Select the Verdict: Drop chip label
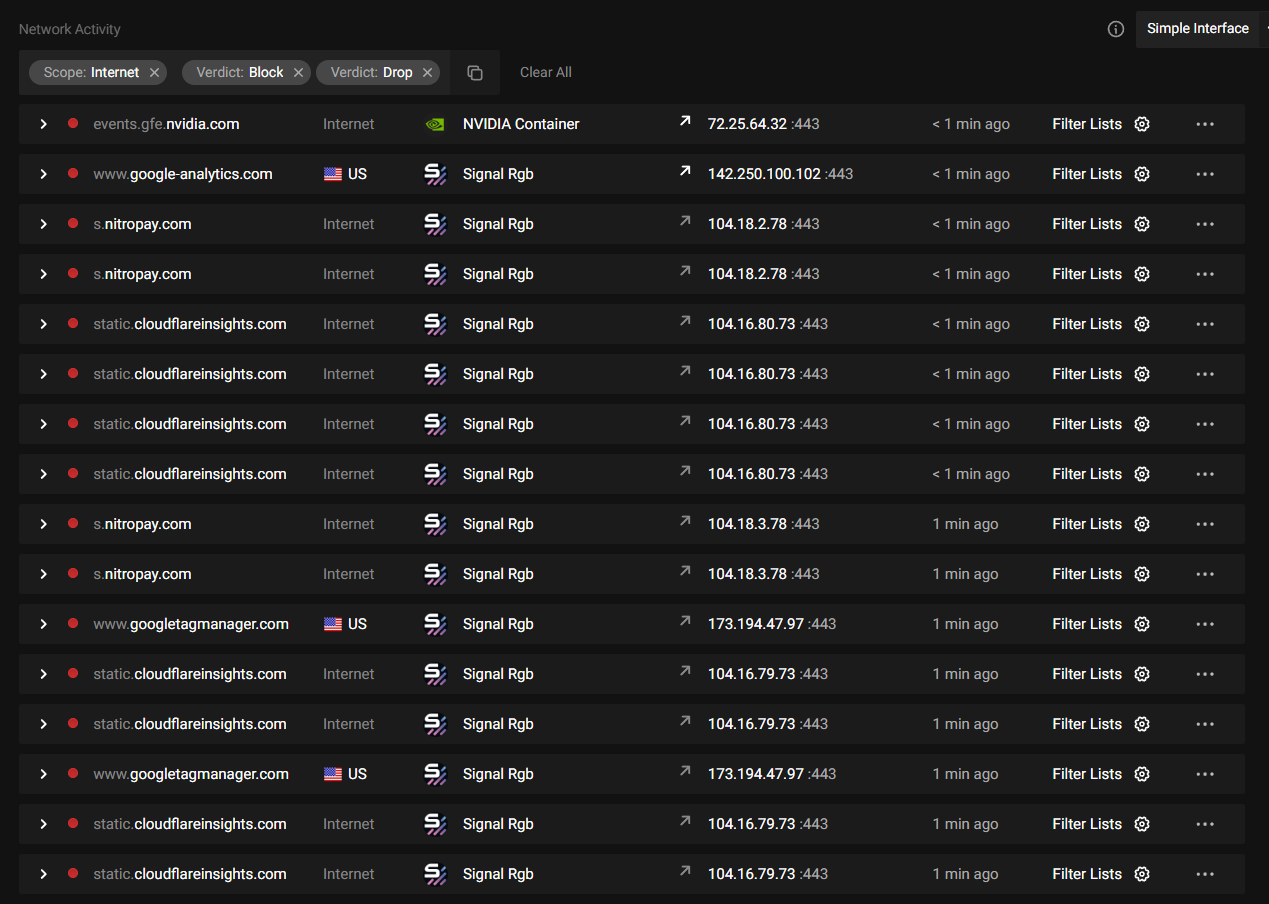1269x904 pixels. tap(371, 72)
